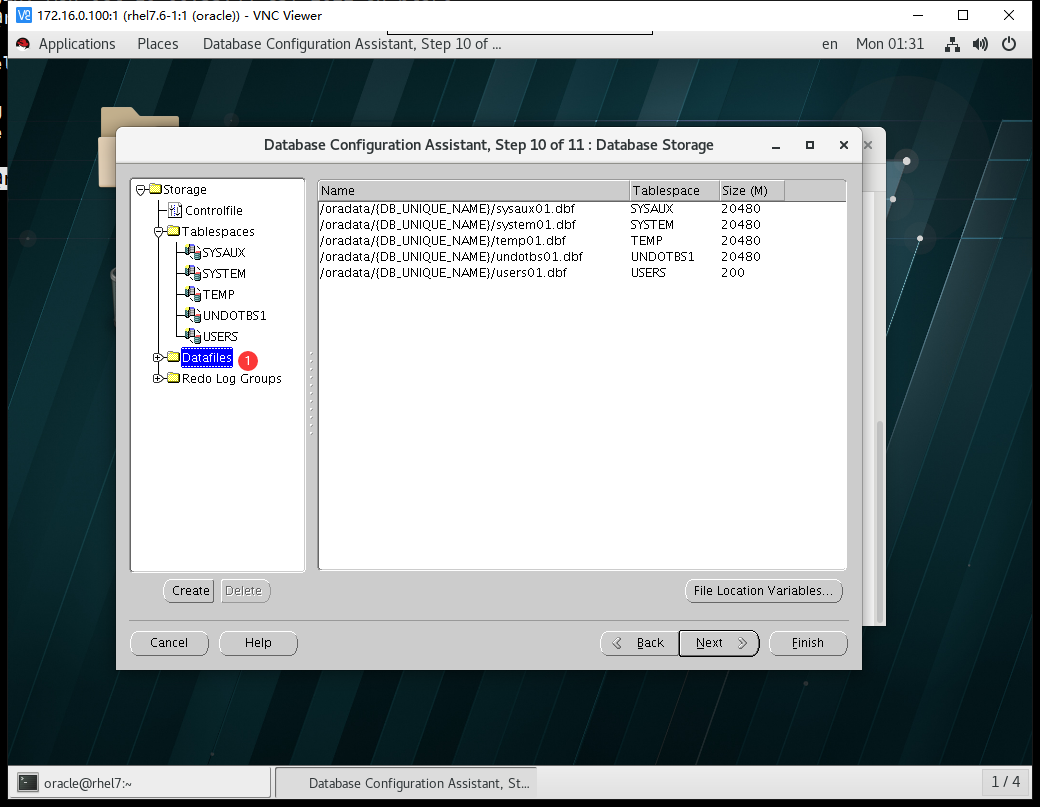1040x807 pixels.
Task: Click the 1 / 4 workspace switcher
Action: [1006, 782]
